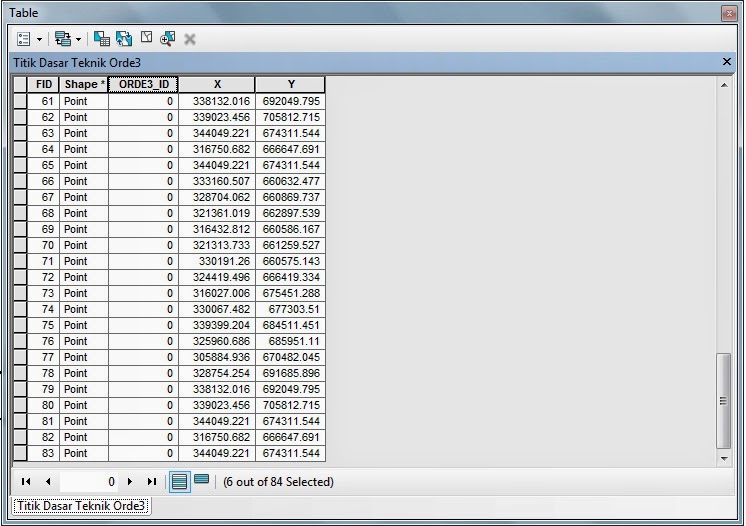Click the Delete Selected icon
Screen dimensions: 746x526
[x=190, y=39]
